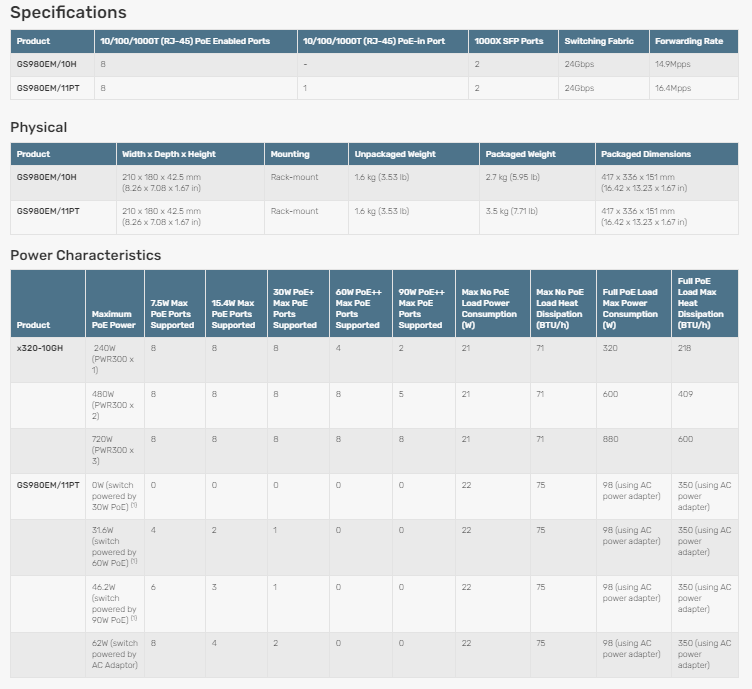This screenshot has height=689, width=752.
Task: Click 0W switch powered by 30W PoE cell
Action: (115, 497)
